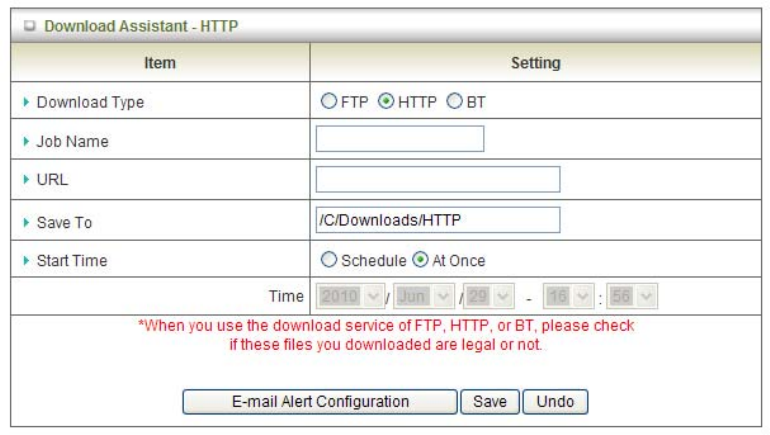This screenshot has height=435, width=770.
Task: Open the hour dropdown showing 16
Action: point(570,297)
